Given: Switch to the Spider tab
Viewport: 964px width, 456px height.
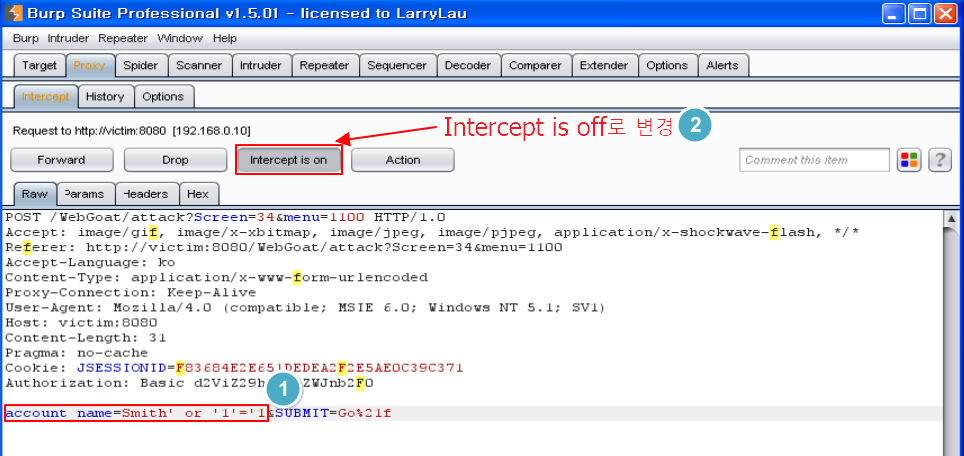Looking at the screenshot, I should [x=141, y=65].
